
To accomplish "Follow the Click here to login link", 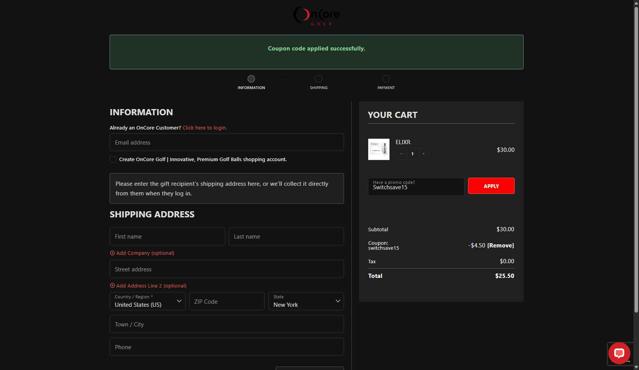I will click(x=204, y=128).
